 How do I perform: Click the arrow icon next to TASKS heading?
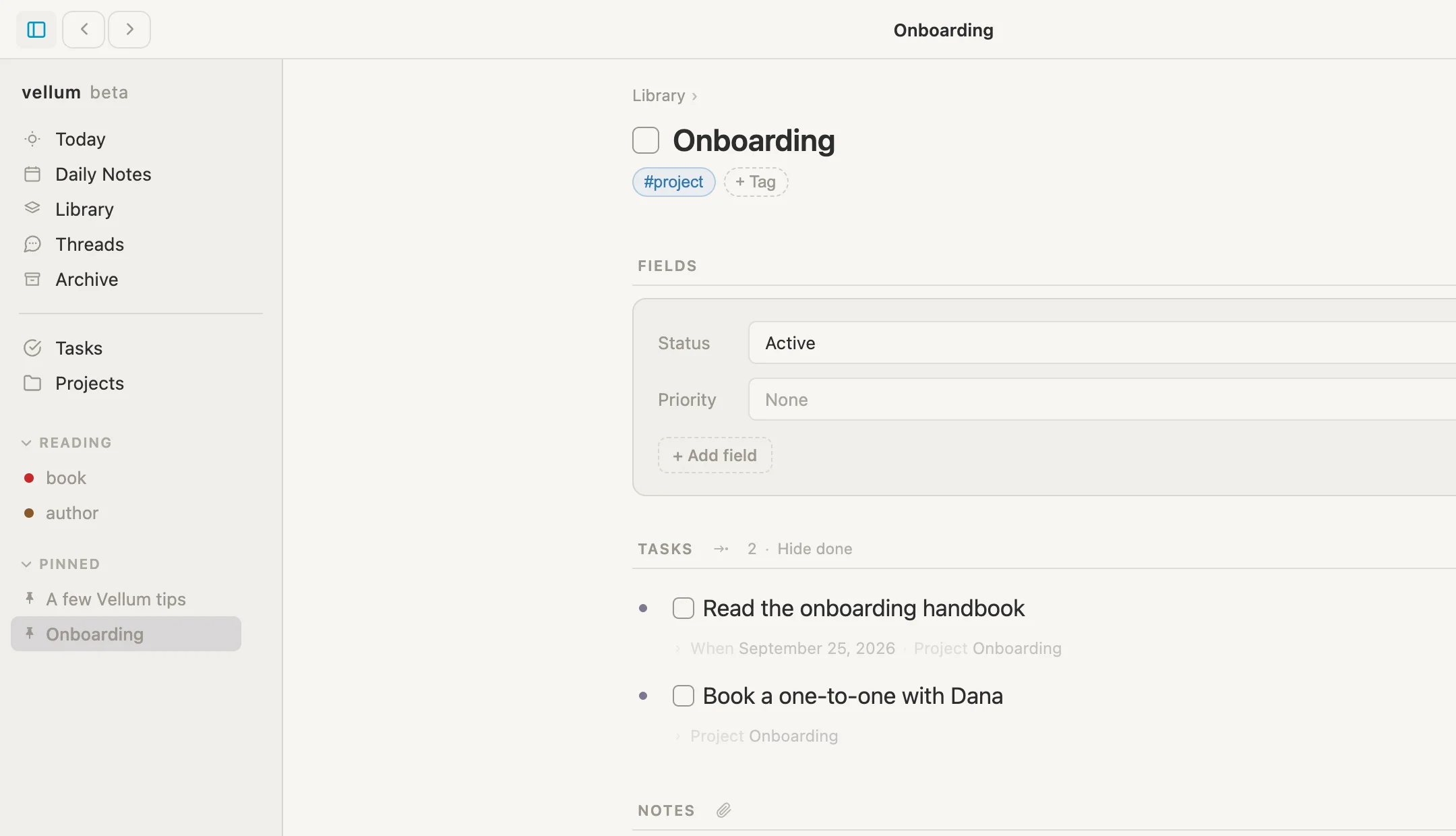pyautogui.click(x=721, y=549)
